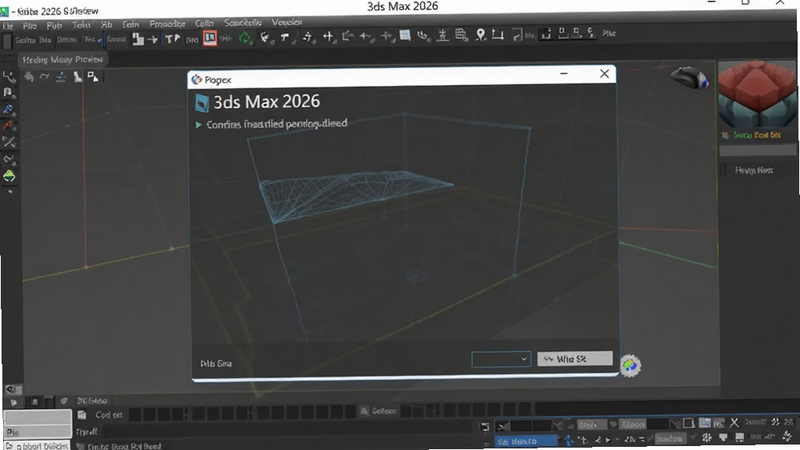
Task: Click the 'Wlid S6' button in the dialog
Action: coord(574,359)
